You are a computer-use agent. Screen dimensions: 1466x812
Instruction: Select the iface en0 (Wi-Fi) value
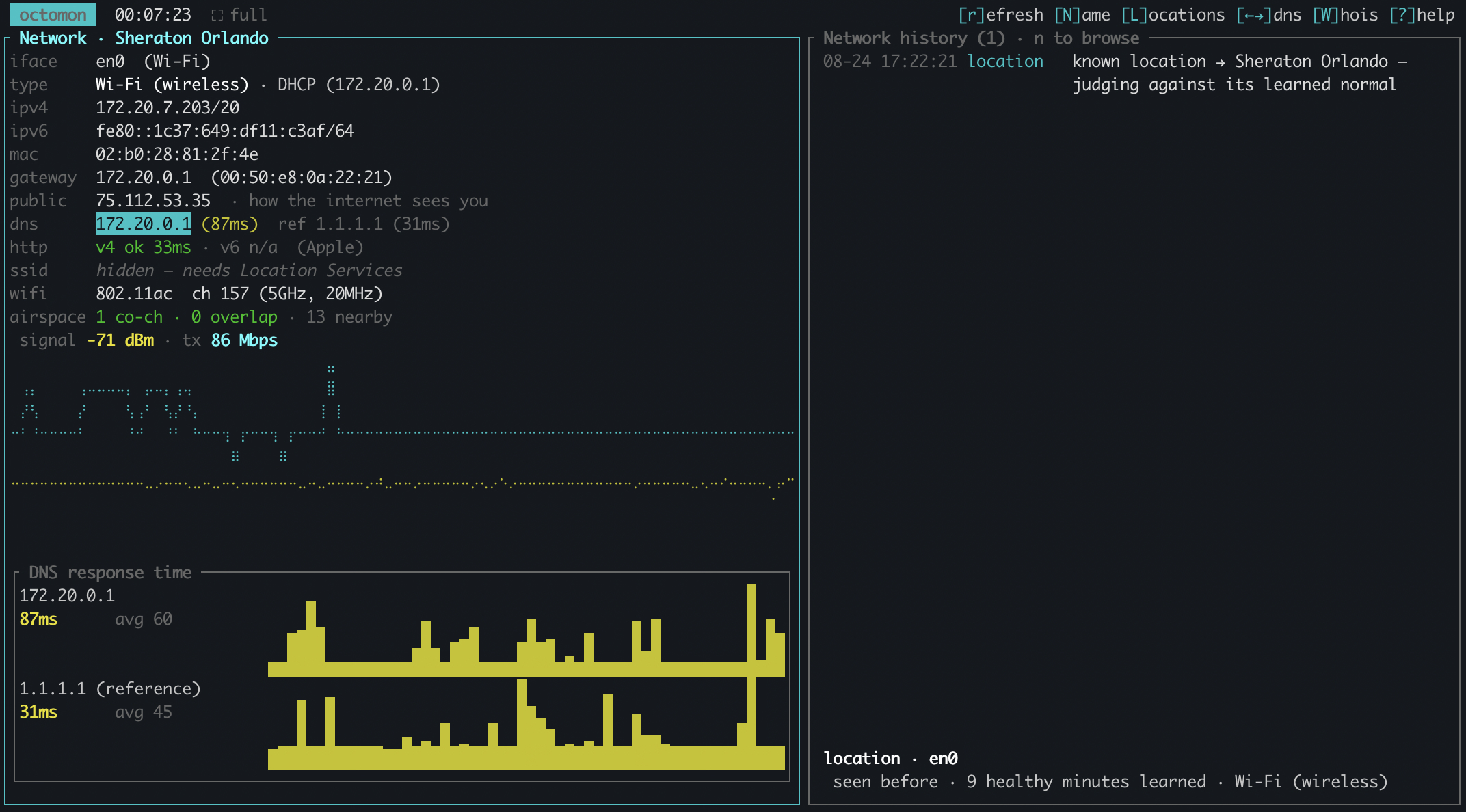[x=153, y=61]
